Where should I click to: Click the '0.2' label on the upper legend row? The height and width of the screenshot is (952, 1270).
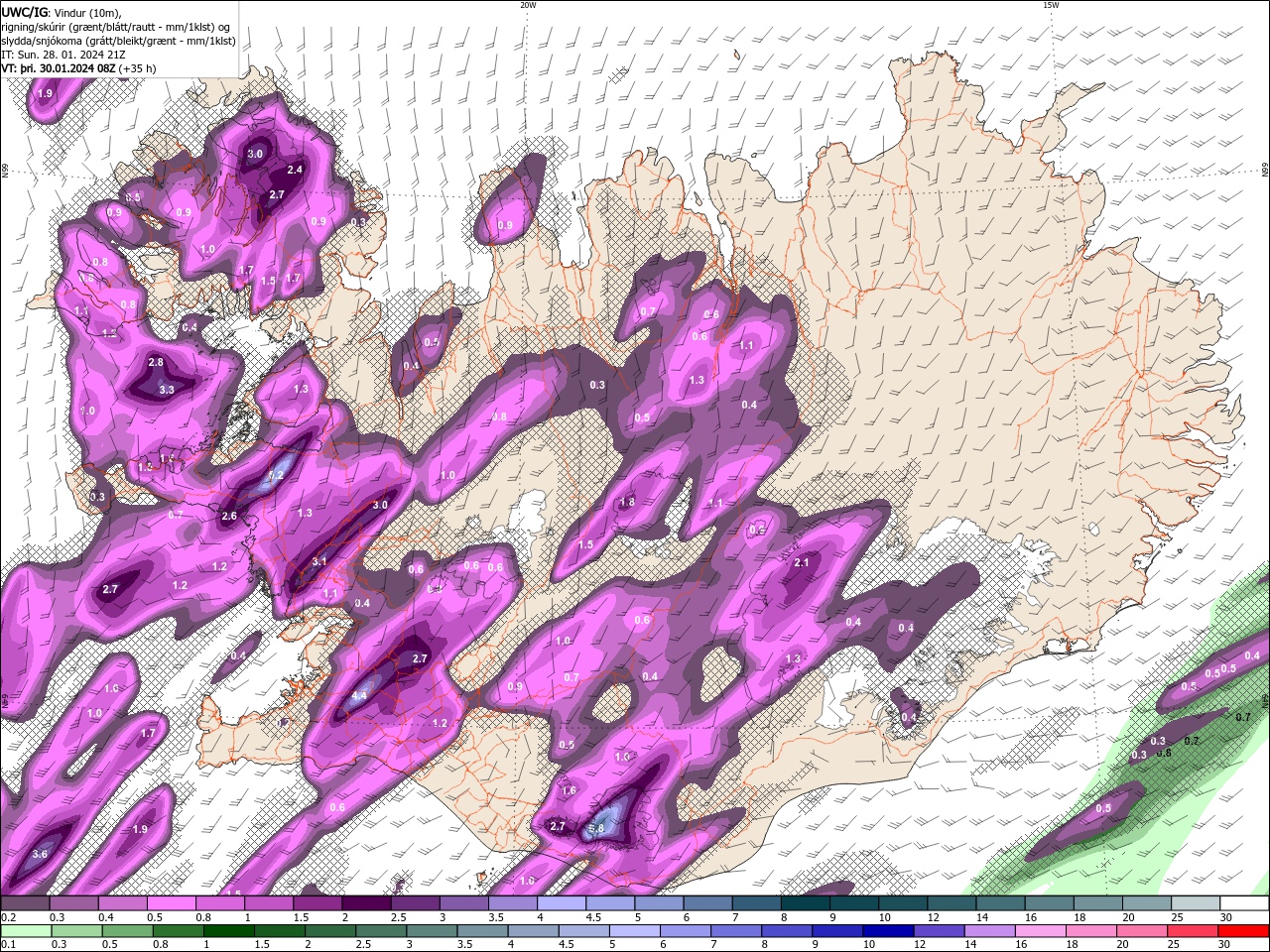(x=8, y=917)
